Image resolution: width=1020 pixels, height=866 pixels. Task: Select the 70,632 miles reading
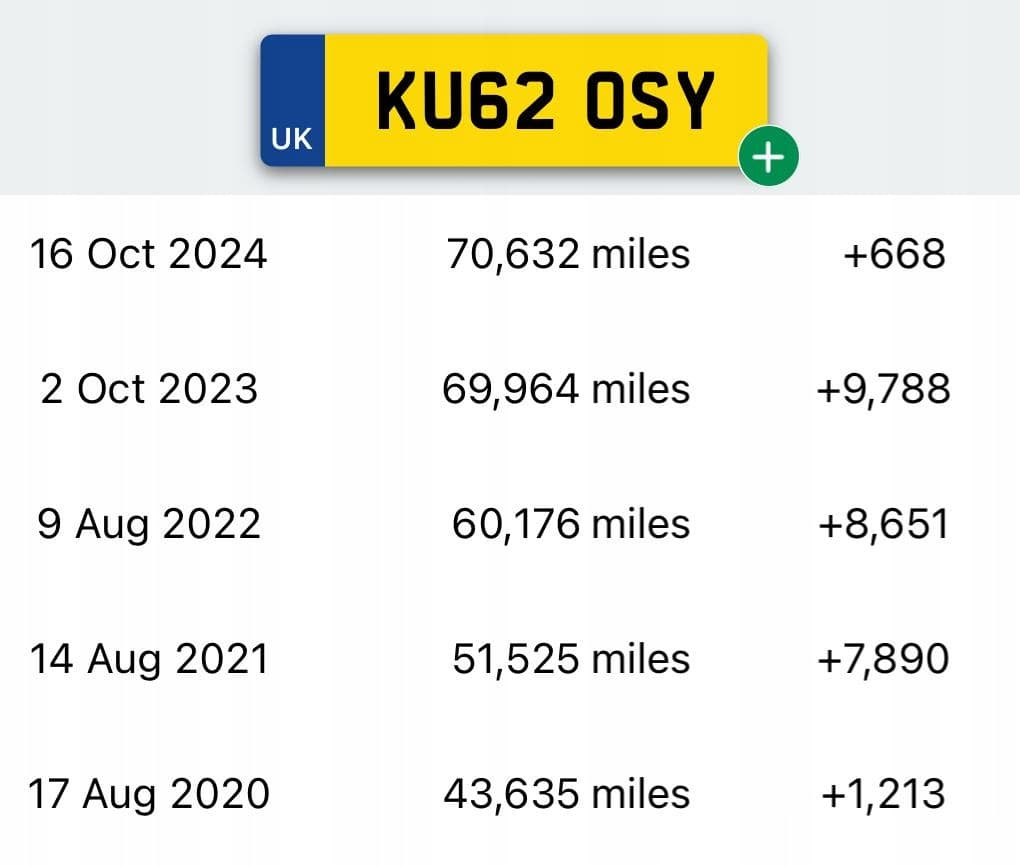click(568, 253)
